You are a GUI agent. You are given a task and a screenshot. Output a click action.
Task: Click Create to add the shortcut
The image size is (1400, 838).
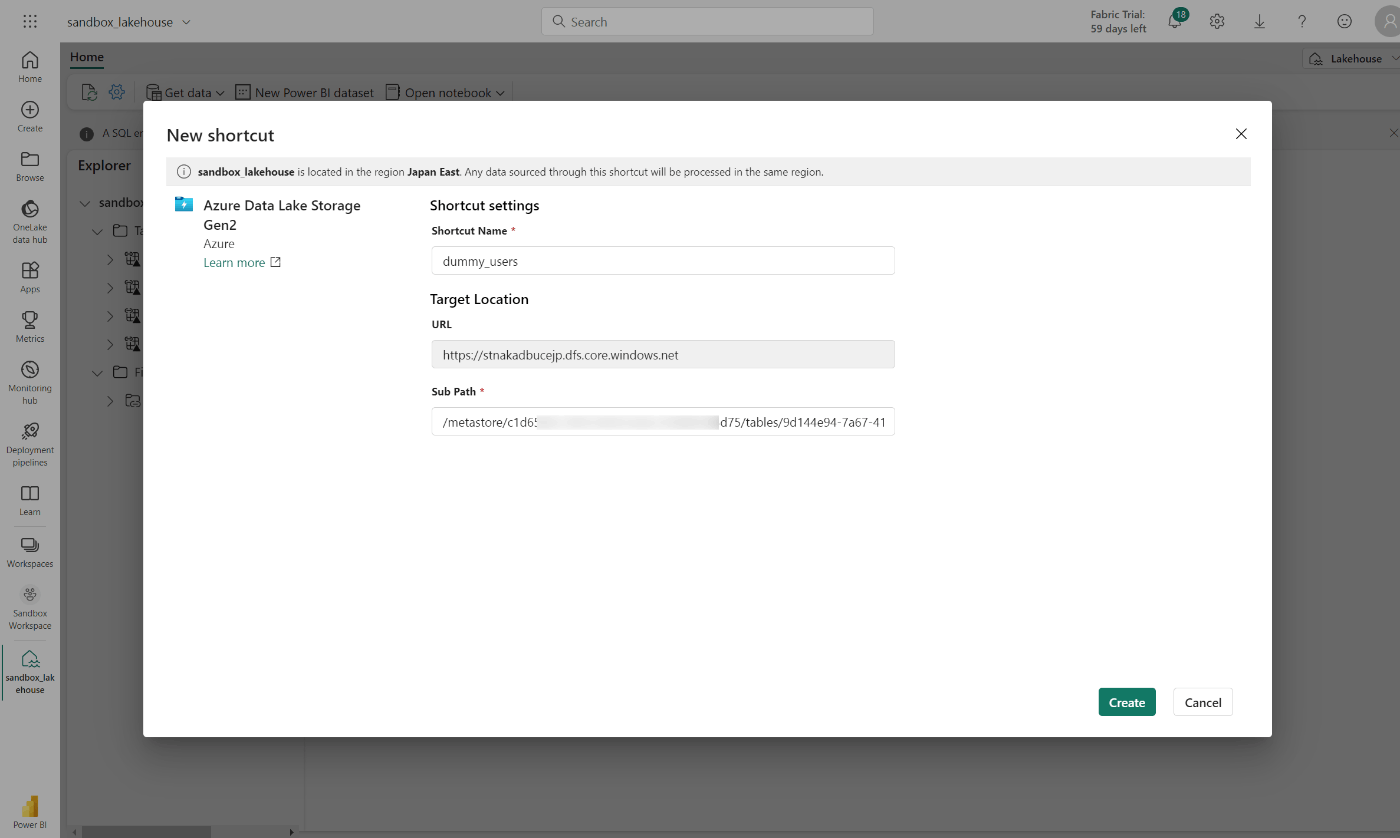tap(1126, 701)
